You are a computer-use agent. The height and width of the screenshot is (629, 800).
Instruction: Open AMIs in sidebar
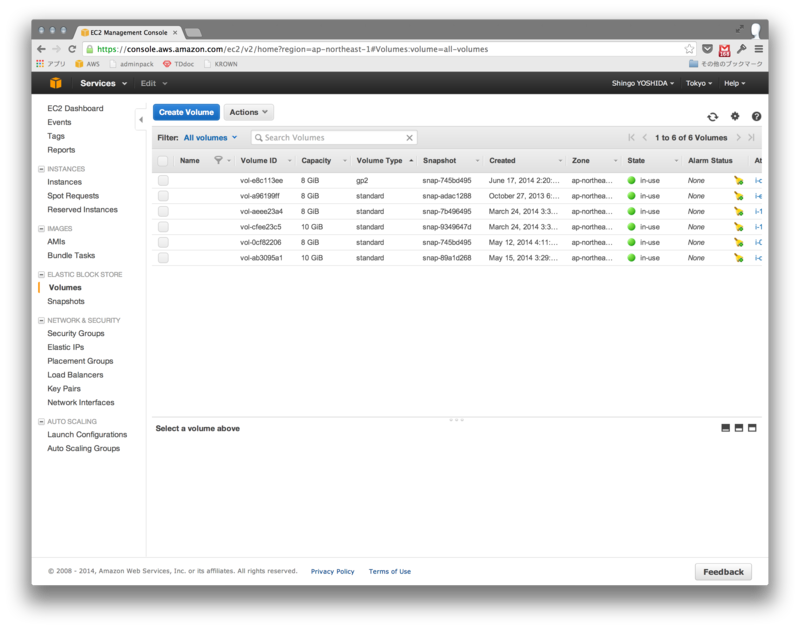coord(56,241)
